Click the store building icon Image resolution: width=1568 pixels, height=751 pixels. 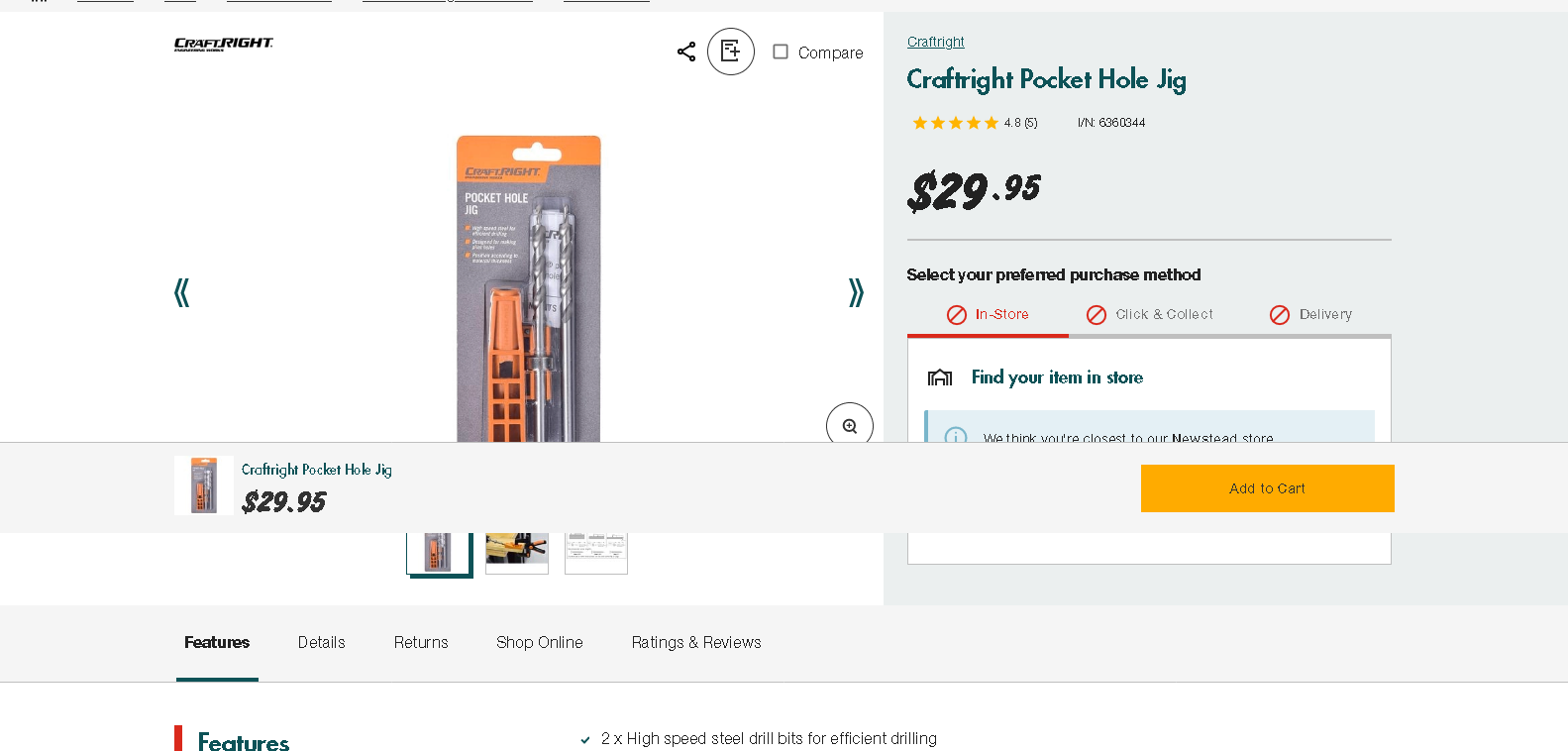coord(940,377)
